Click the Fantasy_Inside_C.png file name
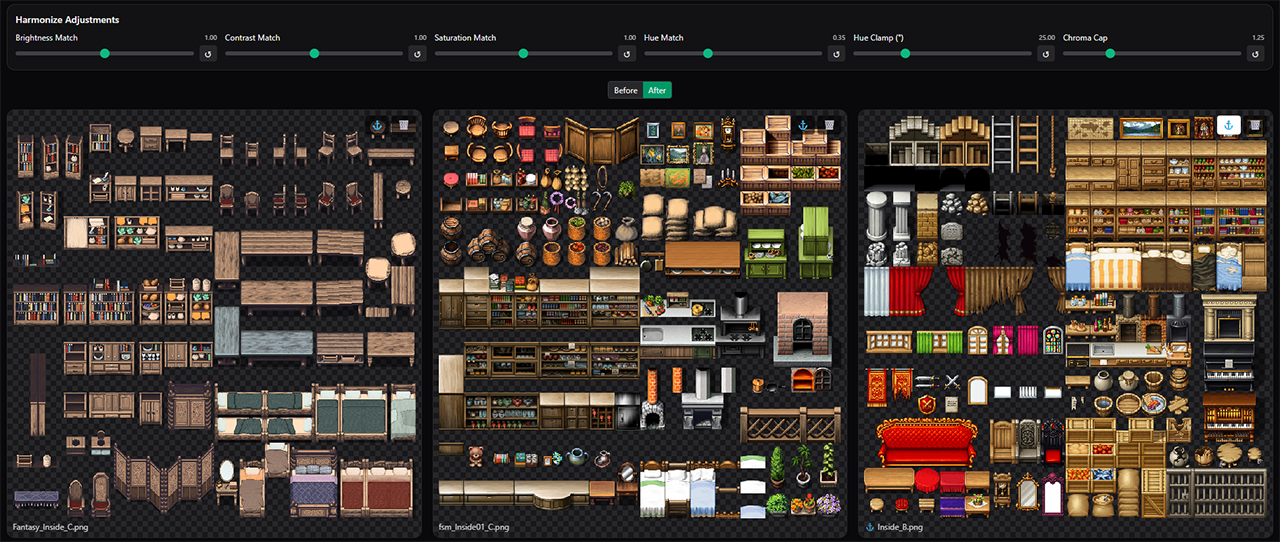 click(48, 527)
